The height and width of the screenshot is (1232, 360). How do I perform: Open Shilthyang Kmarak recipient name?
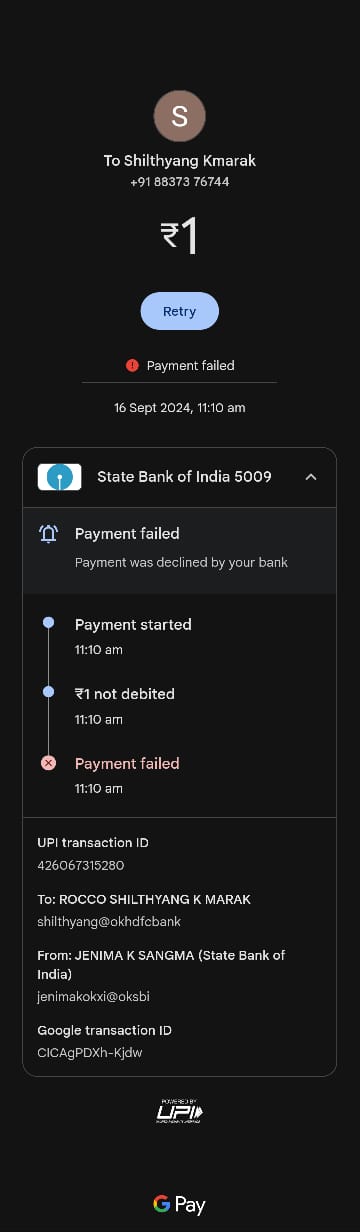coord(180,161)
